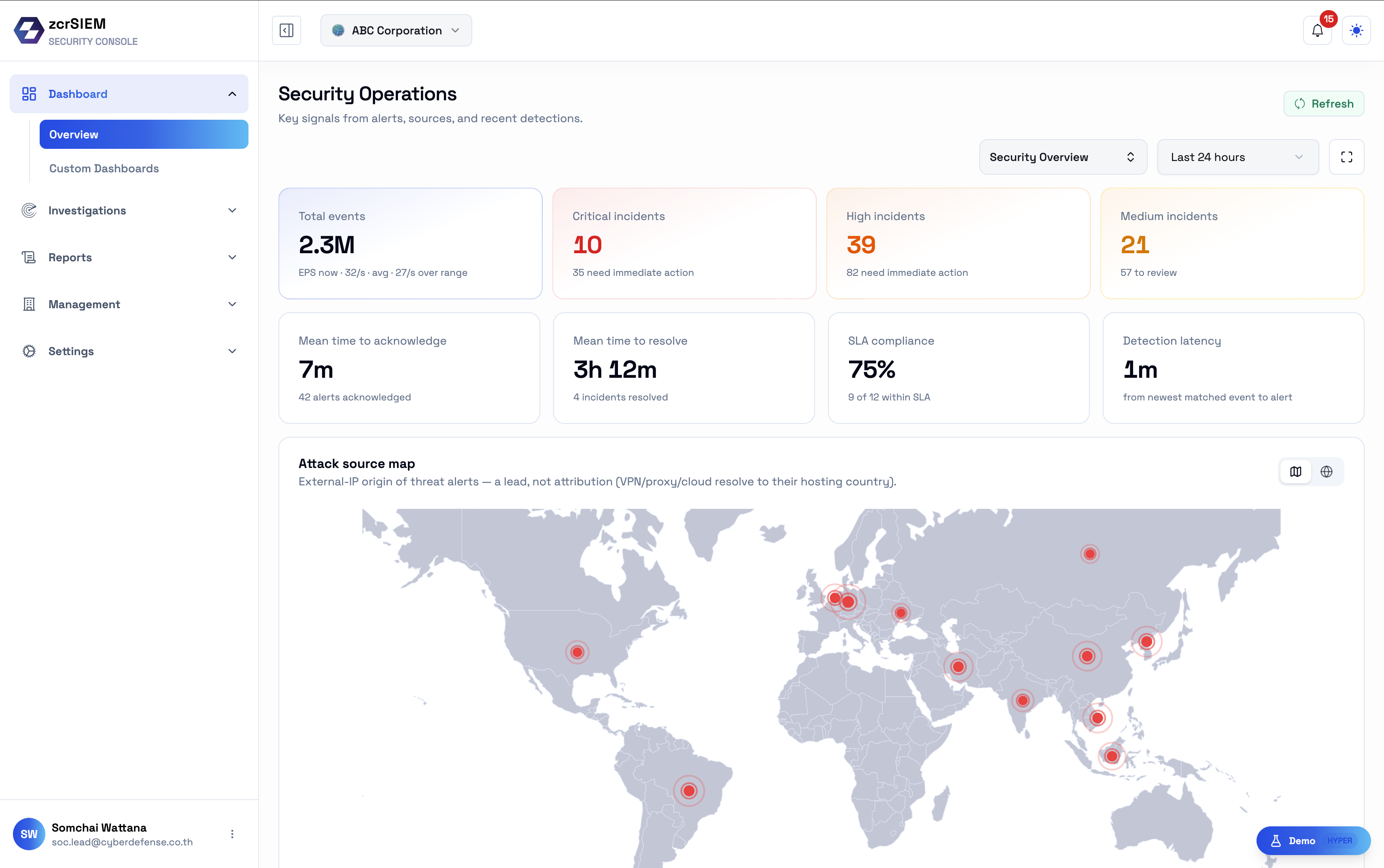Expand the Settings menu

click(x=232, y=351)
